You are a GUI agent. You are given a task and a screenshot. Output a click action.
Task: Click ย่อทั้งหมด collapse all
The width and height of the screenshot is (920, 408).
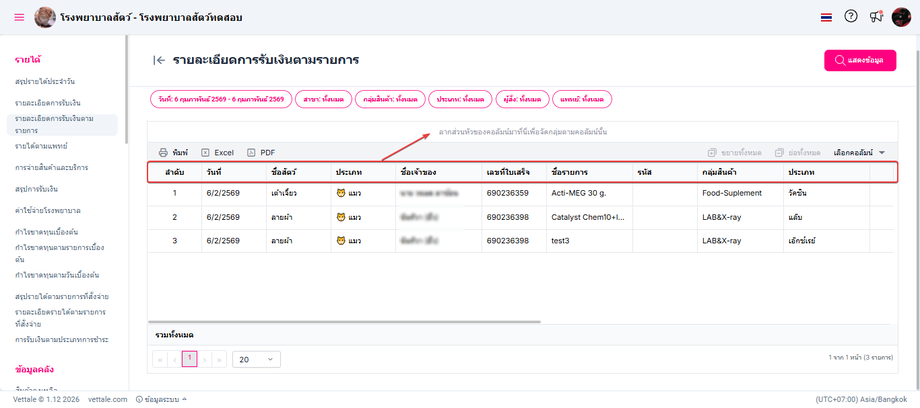[797, 153]
